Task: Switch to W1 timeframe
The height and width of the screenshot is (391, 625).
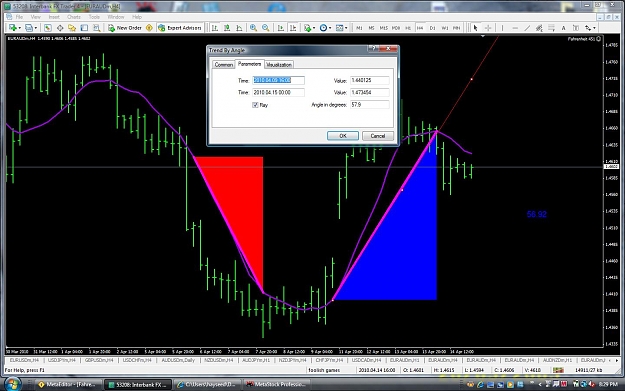Action: pos(445,28)
